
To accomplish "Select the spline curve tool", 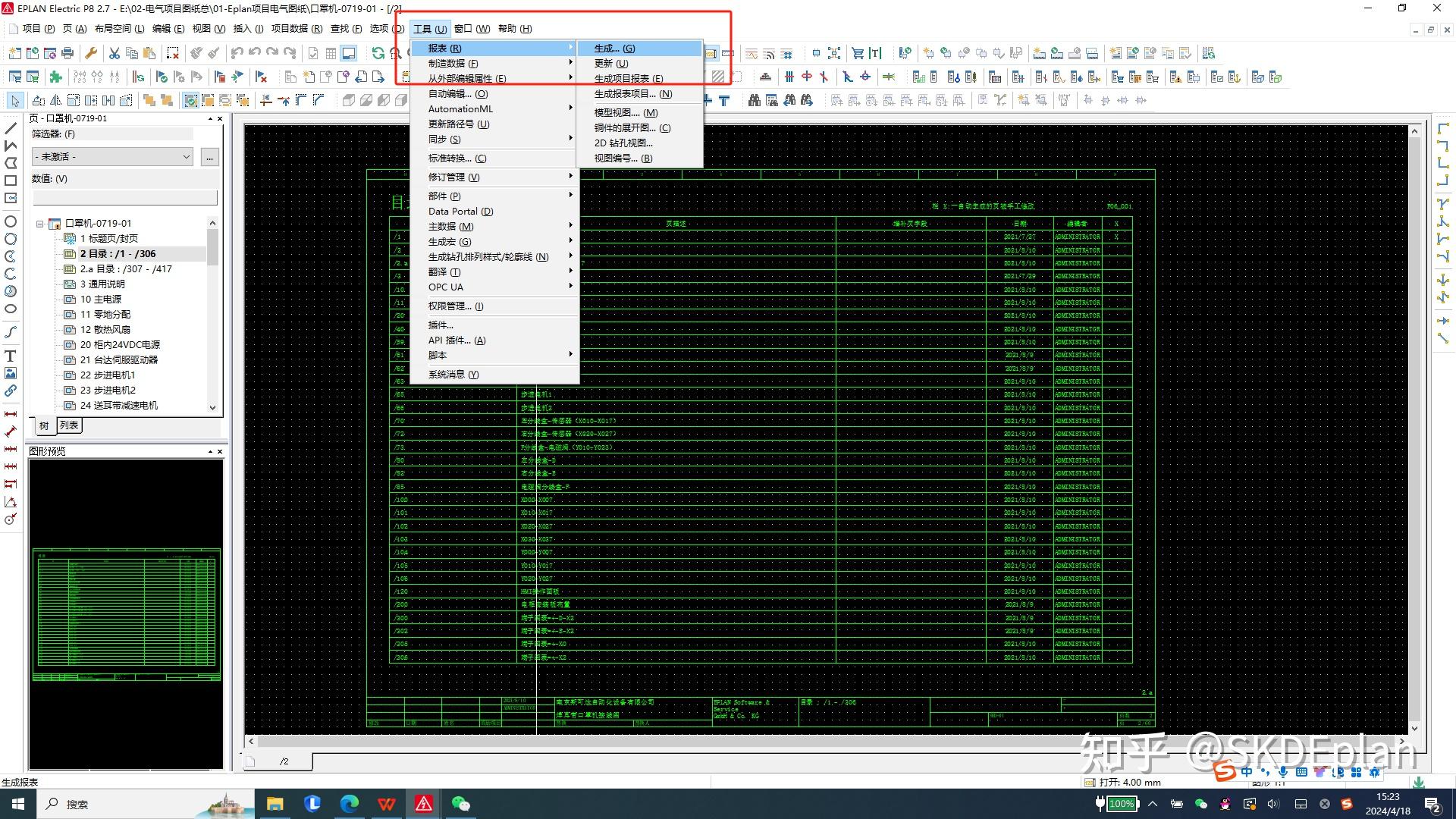I will pyautogui.click(x=11, y=332).
